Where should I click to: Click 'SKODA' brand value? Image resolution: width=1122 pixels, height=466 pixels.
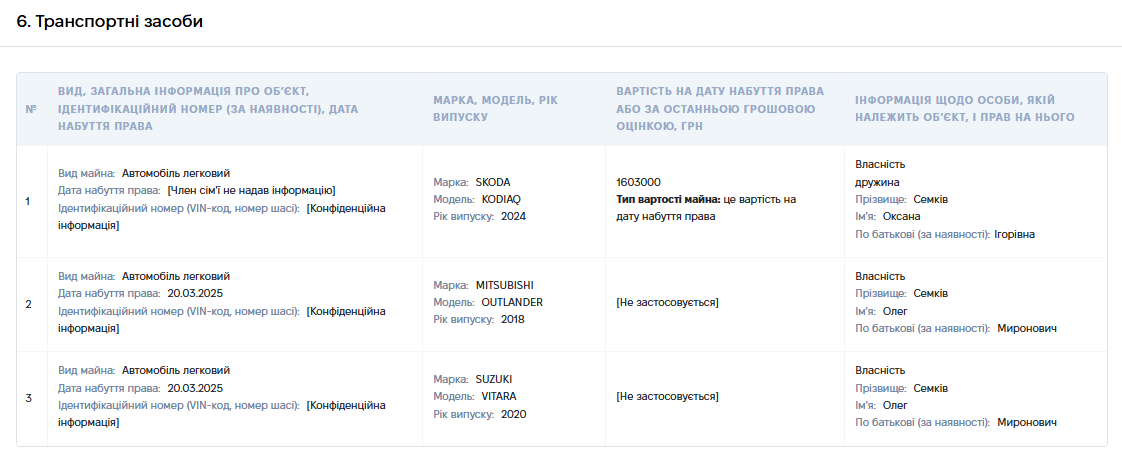(493, 182)
